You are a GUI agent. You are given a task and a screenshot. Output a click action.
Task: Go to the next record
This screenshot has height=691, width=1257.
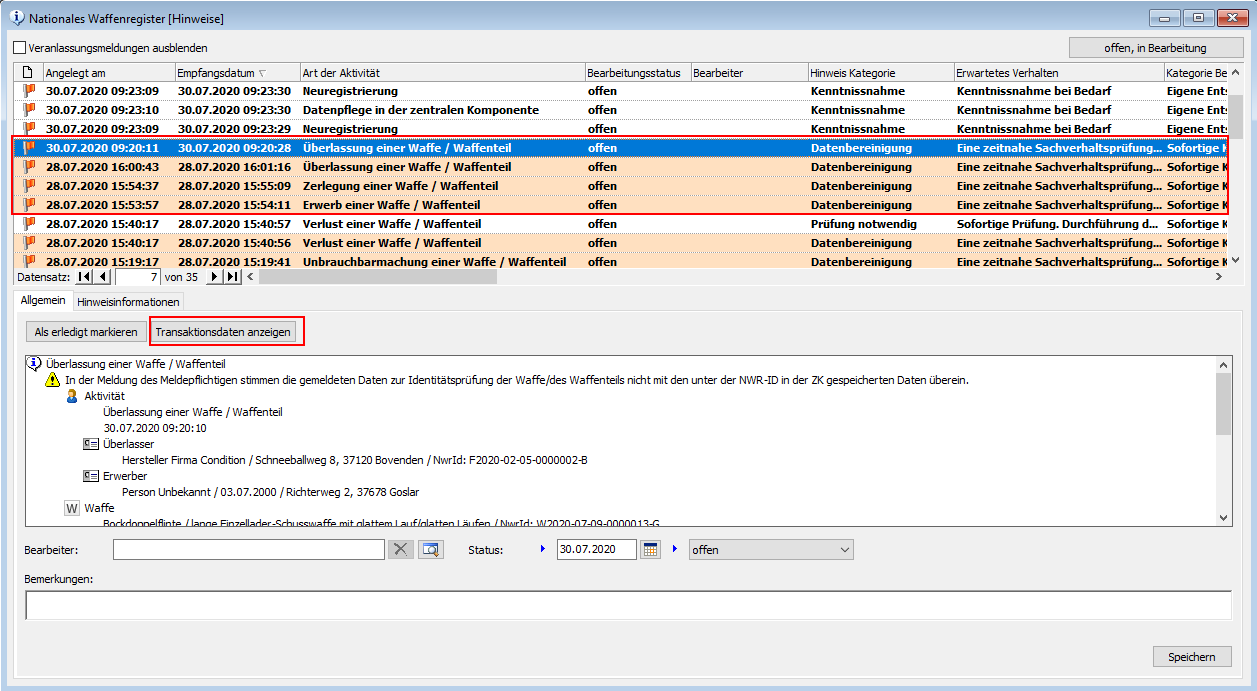tap(213, 277)
